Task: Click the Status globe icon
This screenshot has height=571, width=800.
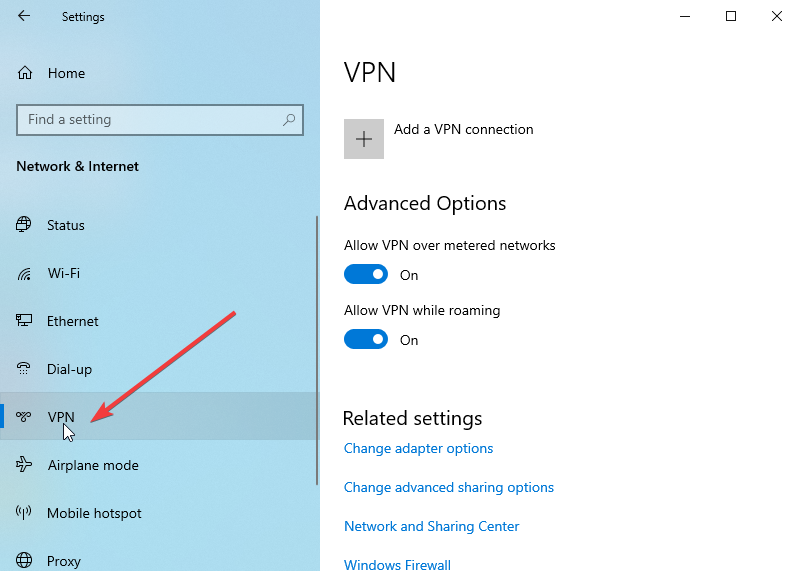Action: pyautogui.click(x=25, y=225)
